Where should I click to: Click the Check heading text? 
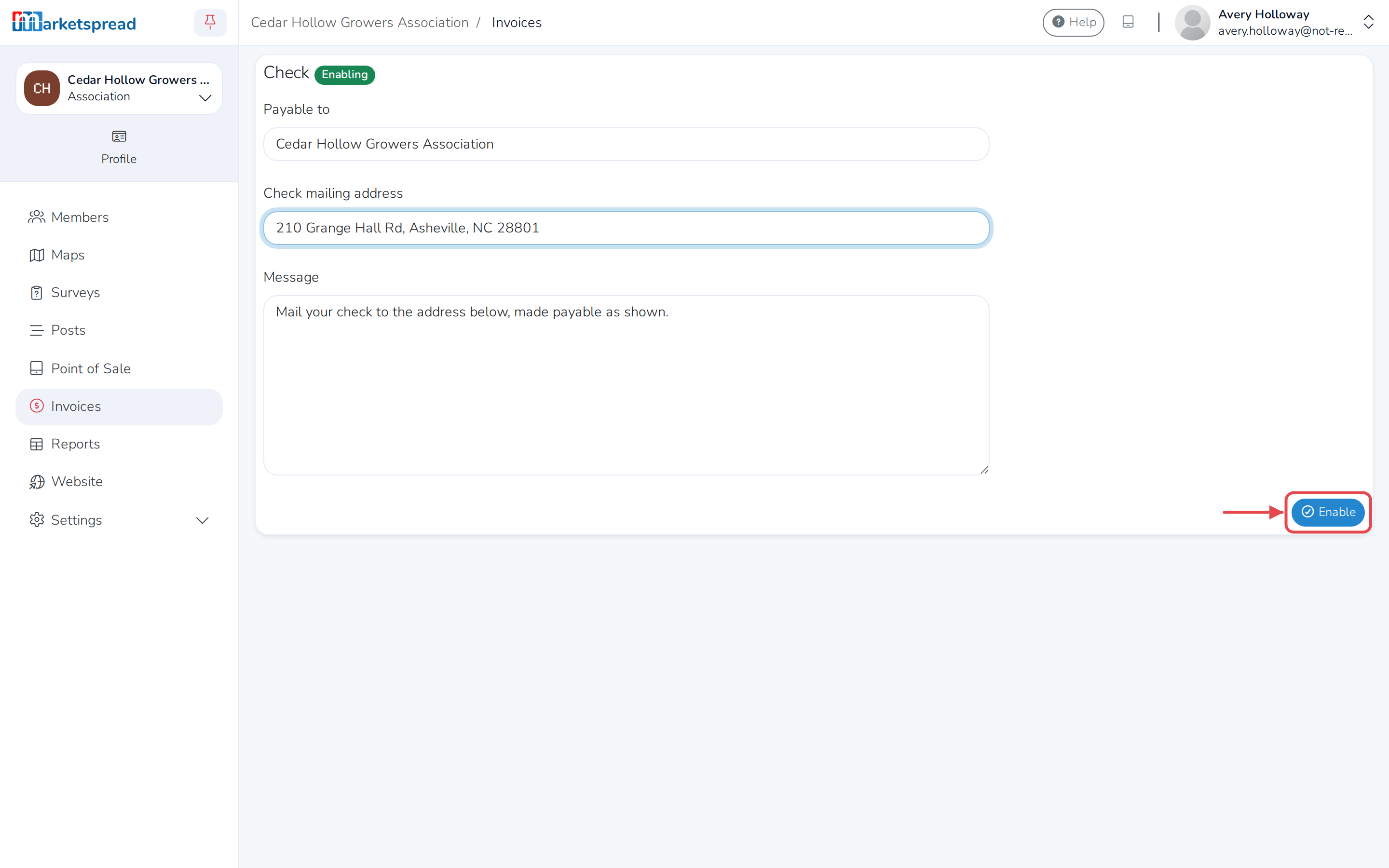286,73
